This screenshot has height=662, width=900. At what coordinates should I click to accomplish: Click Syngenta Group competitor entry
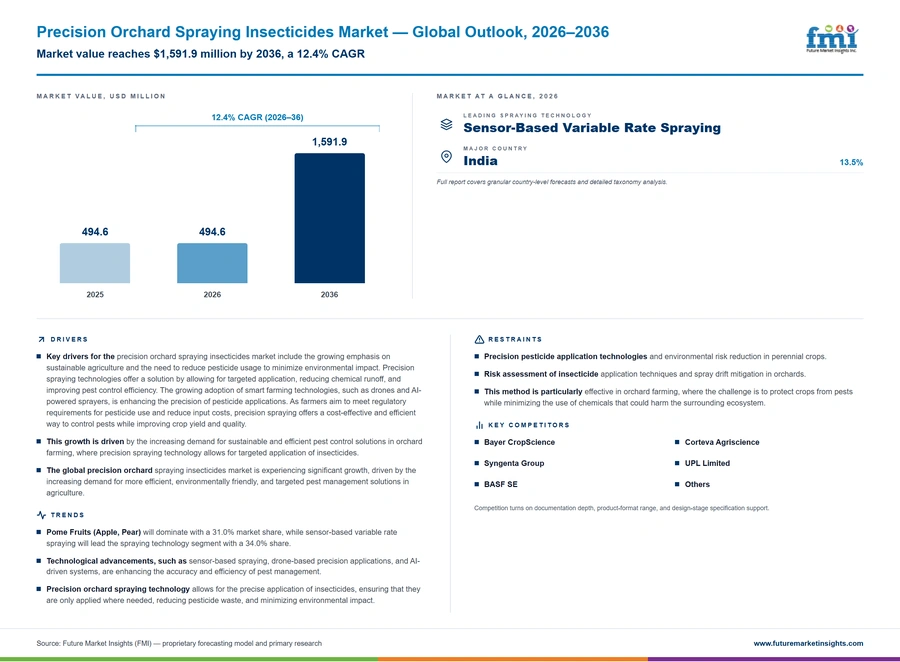pos(514,463)
